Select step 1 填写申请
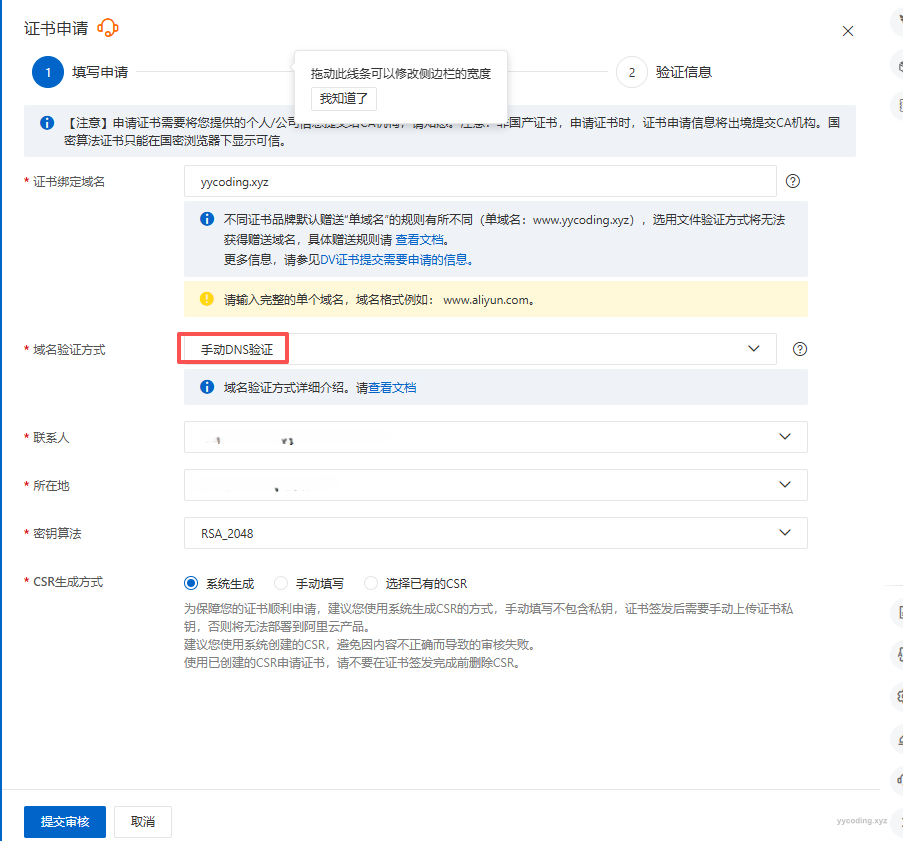This screenshot has width=903, height=841. click(48, 72)
